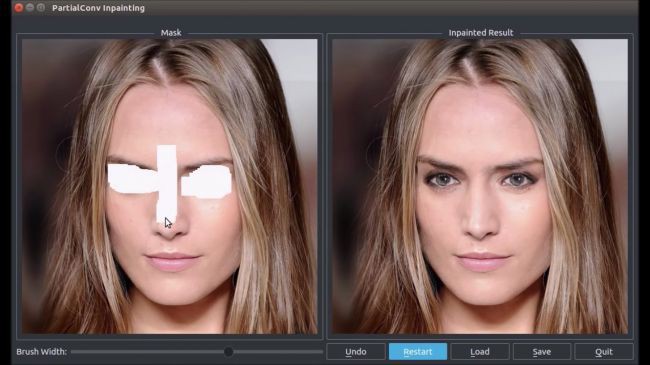Click the lips in the Inpainted Result
The width and height of the screenshot is (650, 365).
click(x=482, y=262)
